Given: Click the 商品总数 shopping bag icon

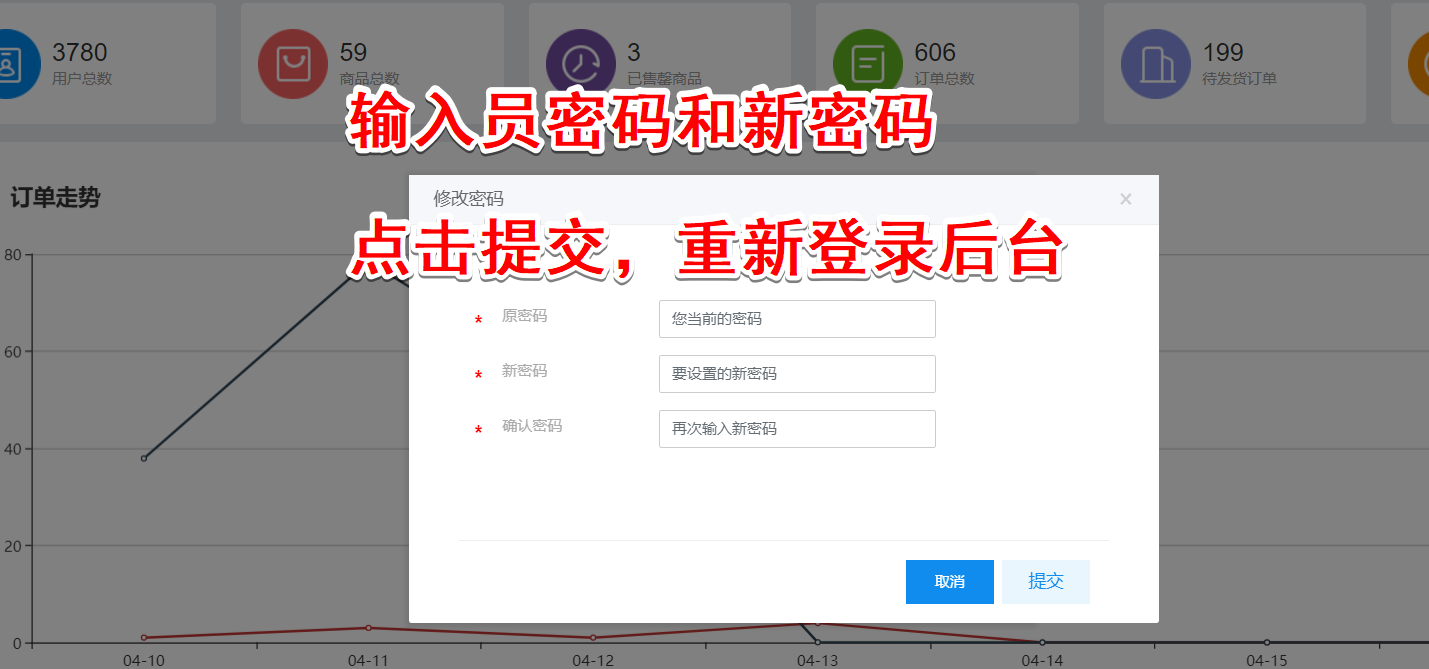Looking at the screenshot, I should point(293,64).
